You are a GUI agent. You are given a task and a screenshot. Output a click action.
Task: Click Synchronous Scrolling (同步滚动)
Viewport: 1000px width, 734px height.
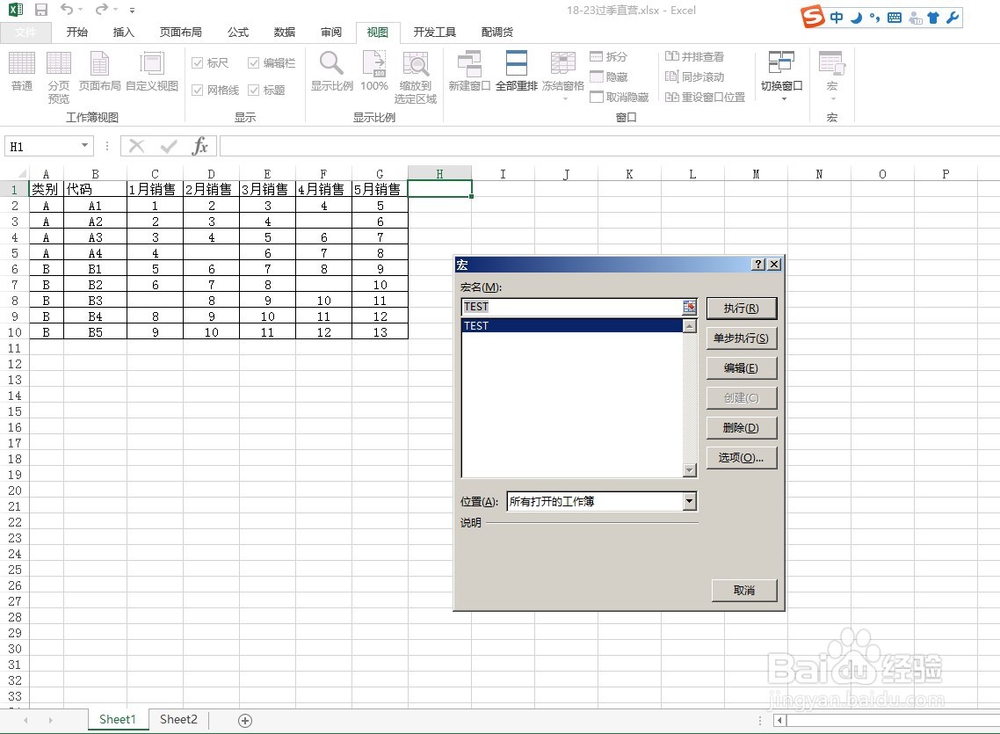[695, 77]
